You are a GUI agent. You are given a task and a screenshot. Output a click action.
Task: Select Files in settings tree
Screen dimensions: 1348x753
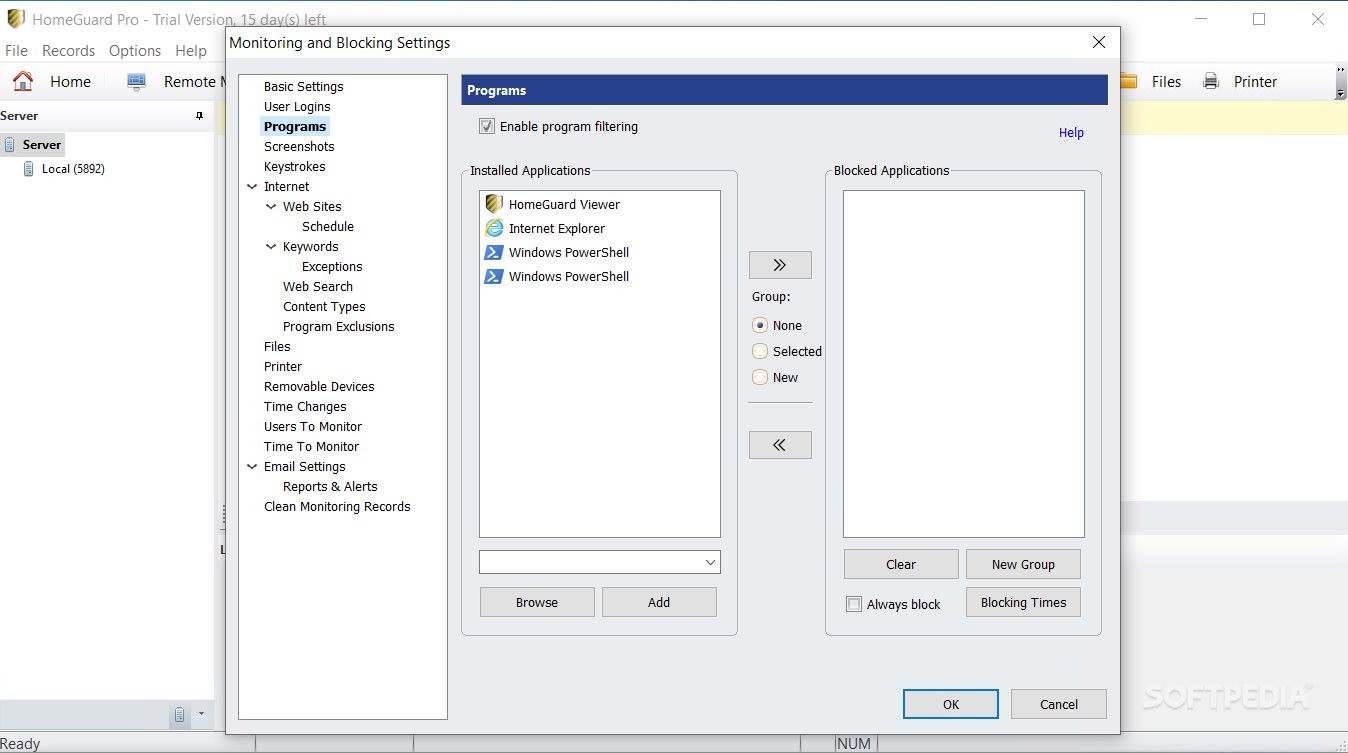coord(277,346)
